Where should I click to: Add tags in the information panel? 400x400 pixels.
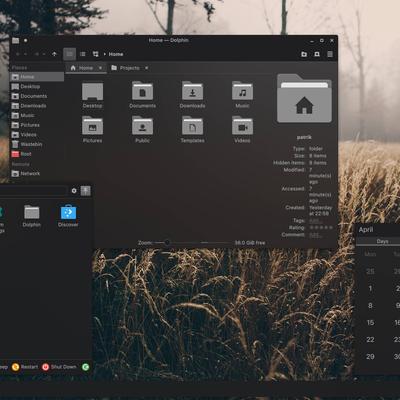pos(315,221)
